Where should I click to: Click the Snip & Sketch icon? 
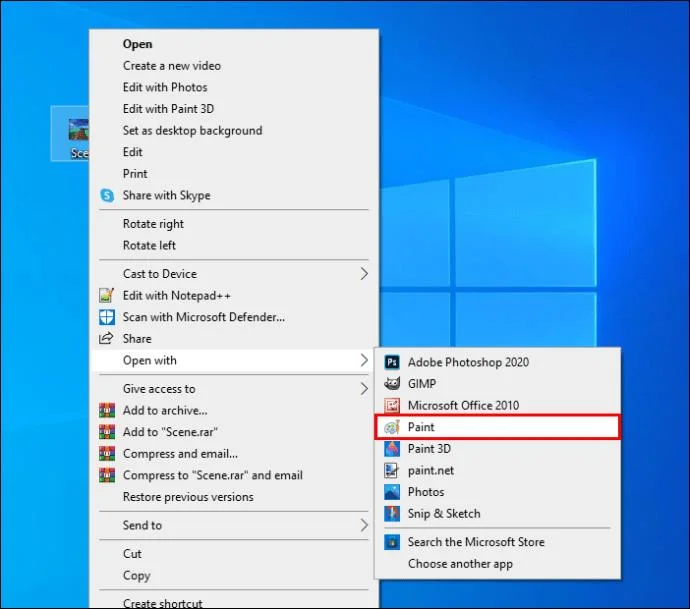click(391, 514)
